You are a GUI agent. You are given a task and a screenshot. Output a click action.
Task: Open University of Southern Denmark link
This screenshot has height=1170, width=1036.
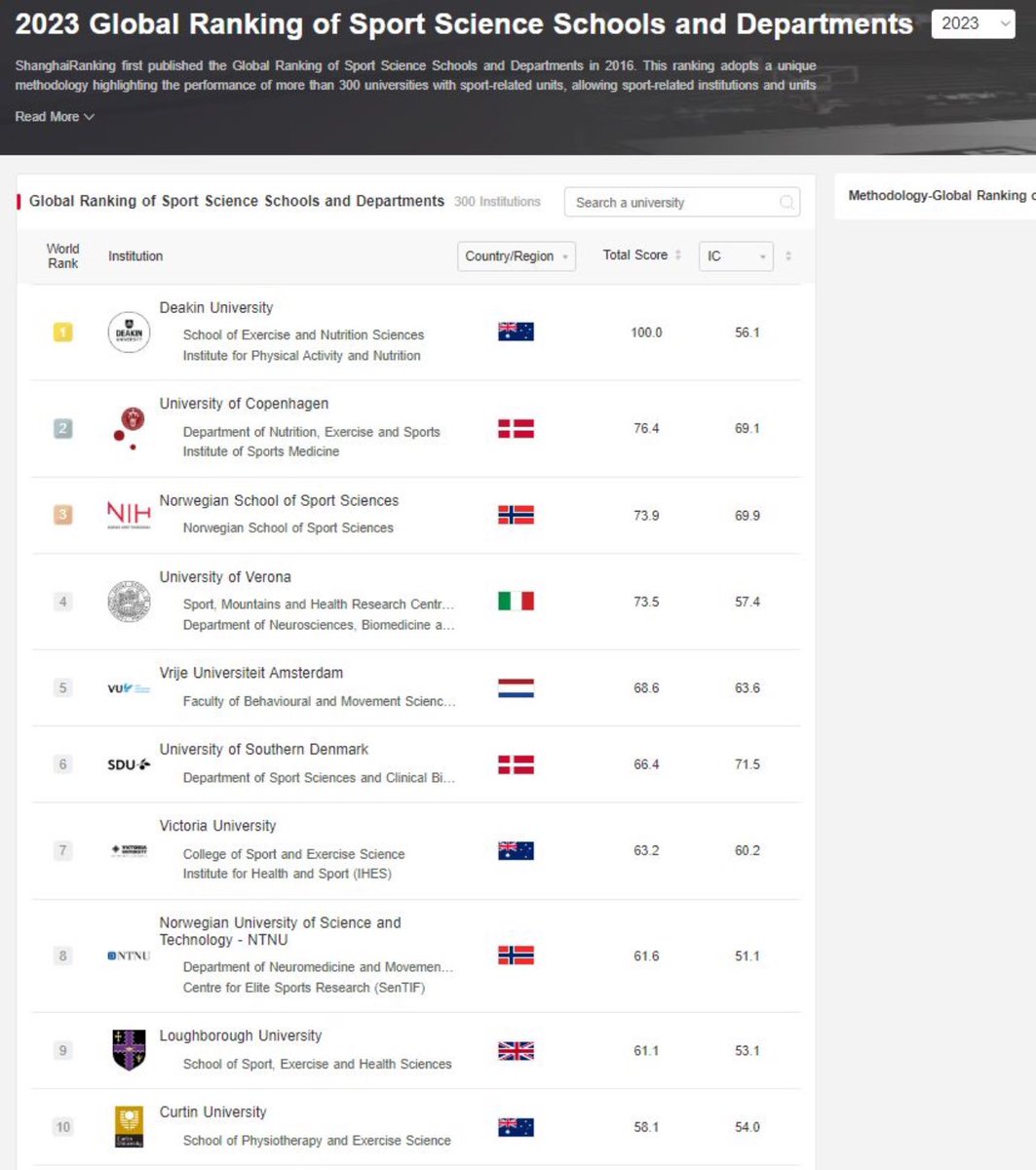coord(264,749)
